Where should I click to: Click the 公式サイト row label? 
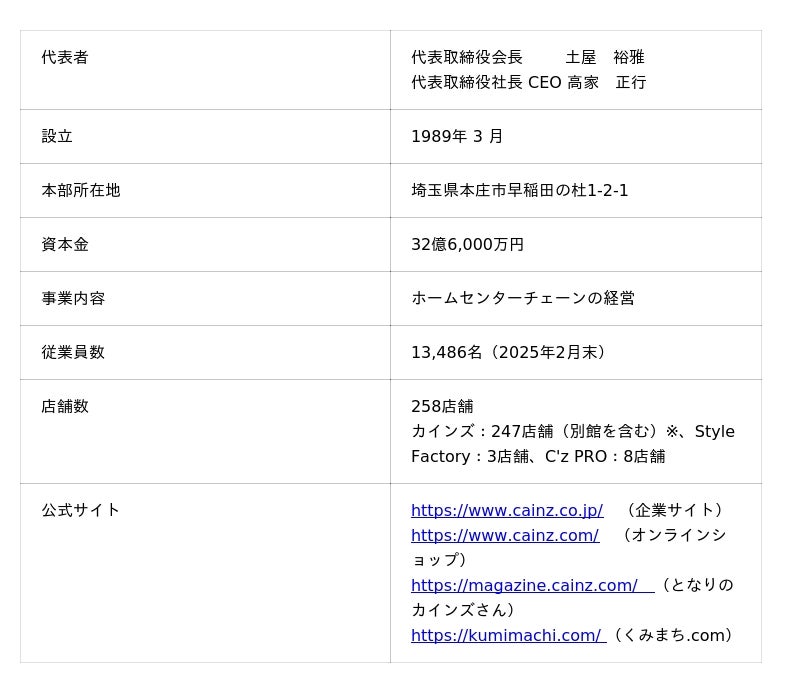pos(81,510)
